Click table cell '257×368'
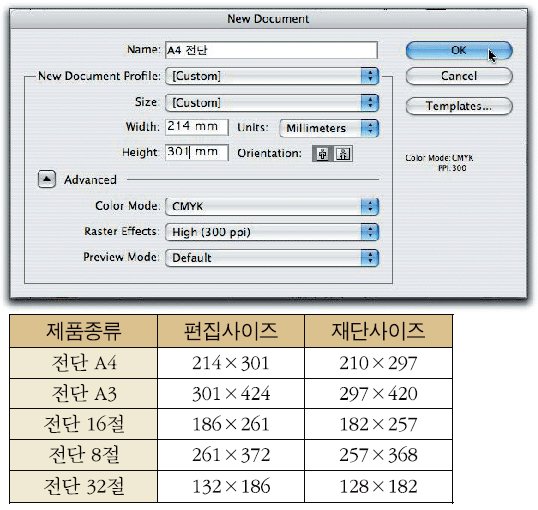 pyautogui.click(x=378, y=455)
